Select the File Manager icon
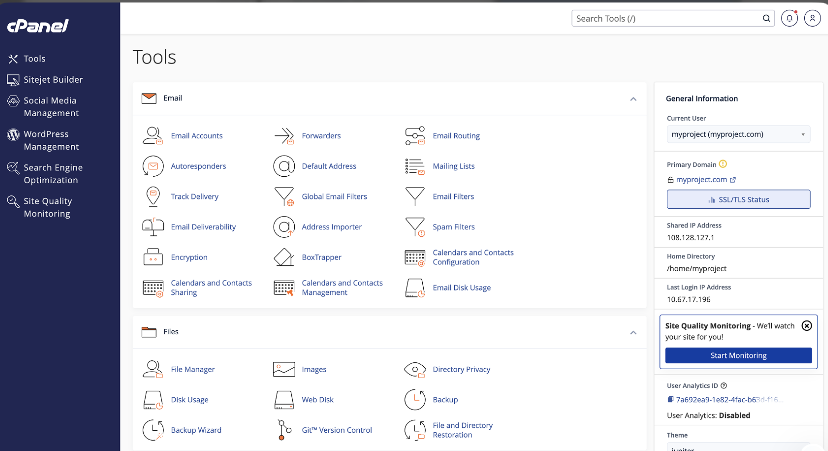The width and height of the screenshot is (828, 451). click(x=153, y=369)
